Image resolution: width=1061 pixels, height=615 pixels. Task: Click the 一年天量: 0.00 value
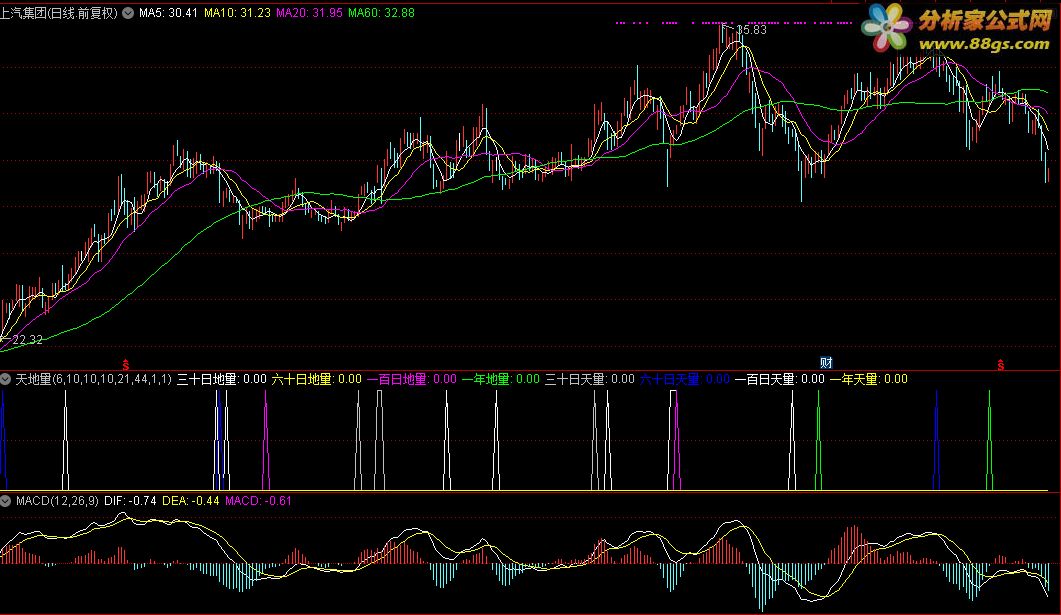pos(869,380)
